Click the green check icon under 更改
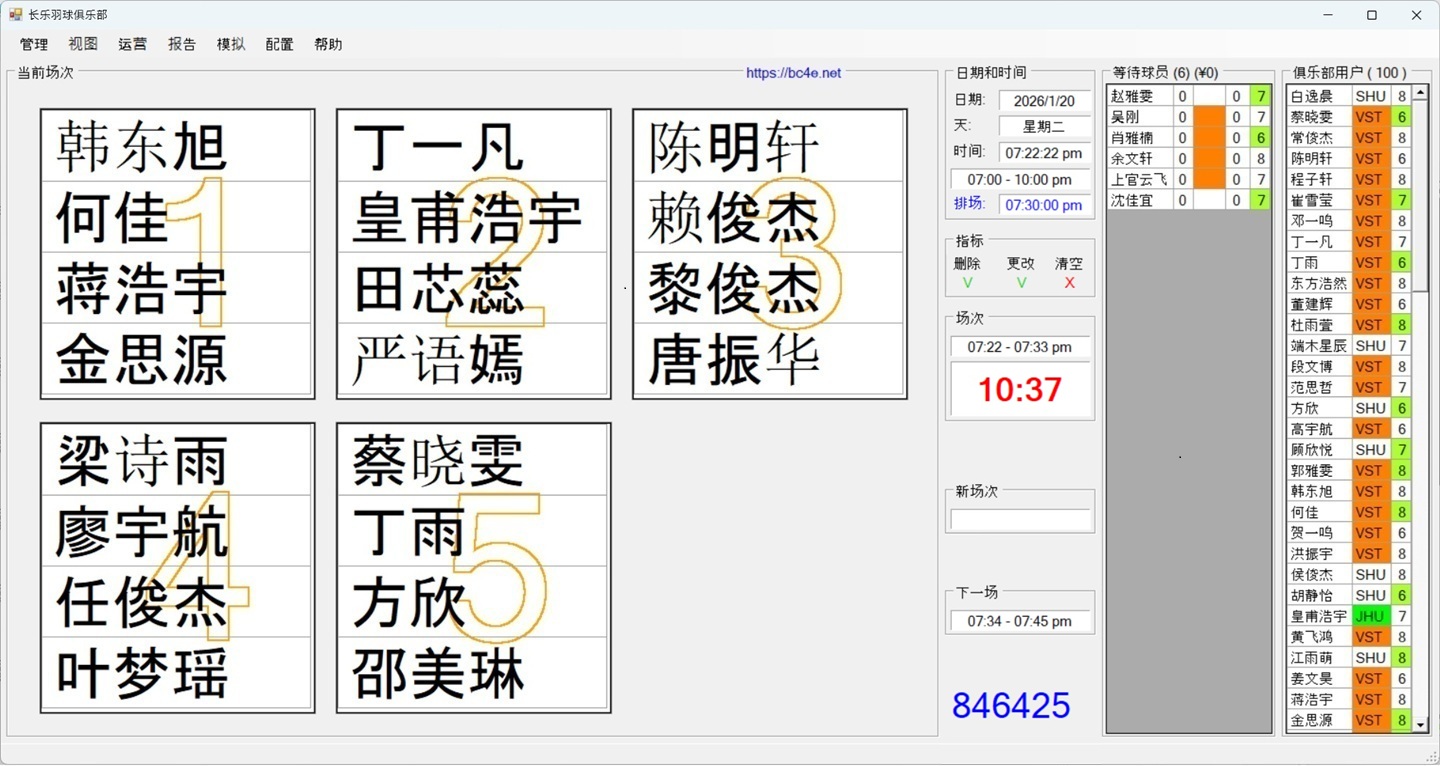The width and height of the screenshot is (1440, 766). coord(1021,282)
